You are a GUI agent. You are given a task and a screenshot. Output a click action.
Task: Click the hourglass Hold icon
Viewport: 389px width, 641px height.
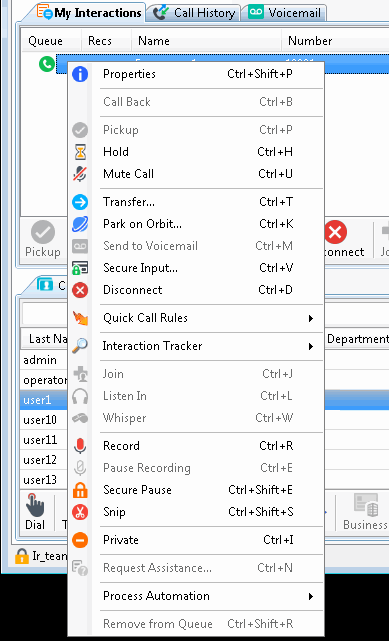click(80, 152)
